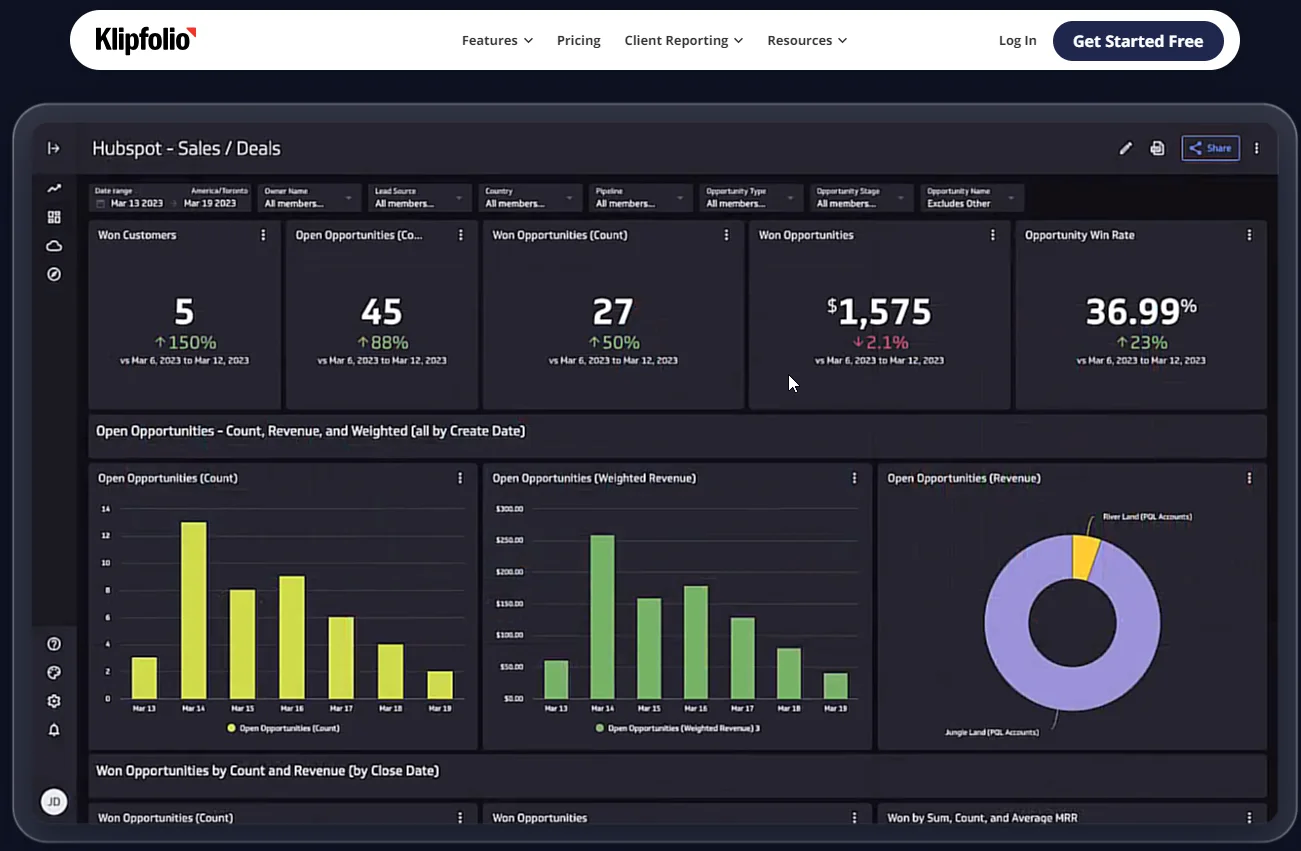Viewport: 1301px width, 851px height.
Task: Open the dashboards grid sidebar icon
Action: pos(54,217)
